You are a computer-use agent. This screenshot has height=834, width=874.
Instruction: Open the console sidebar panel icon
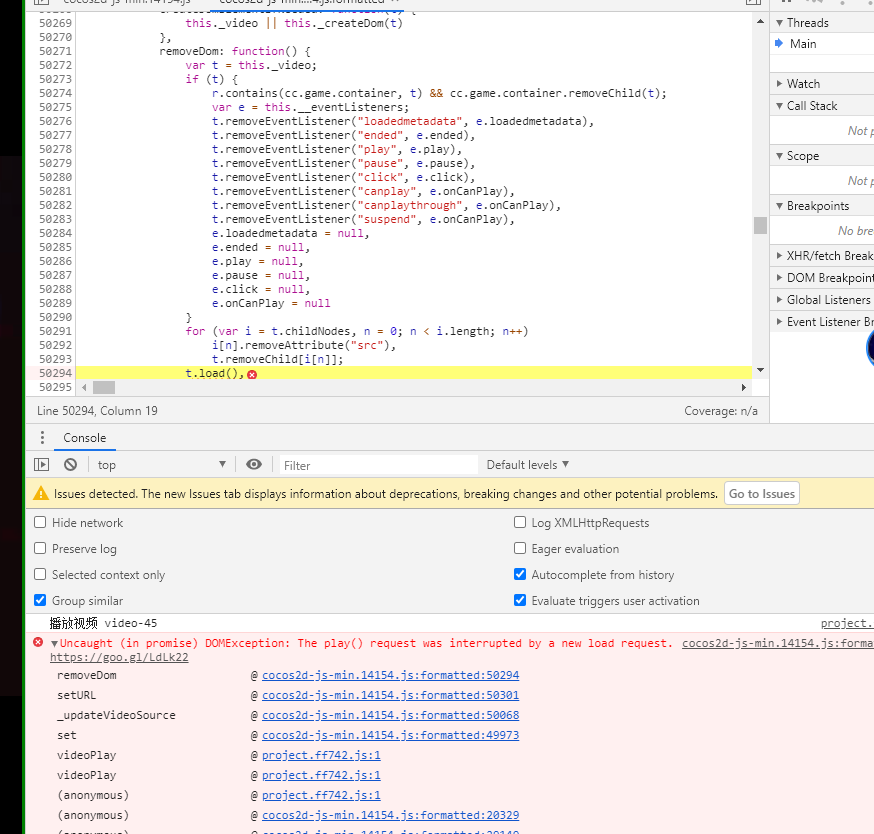(x=42, y=464)
